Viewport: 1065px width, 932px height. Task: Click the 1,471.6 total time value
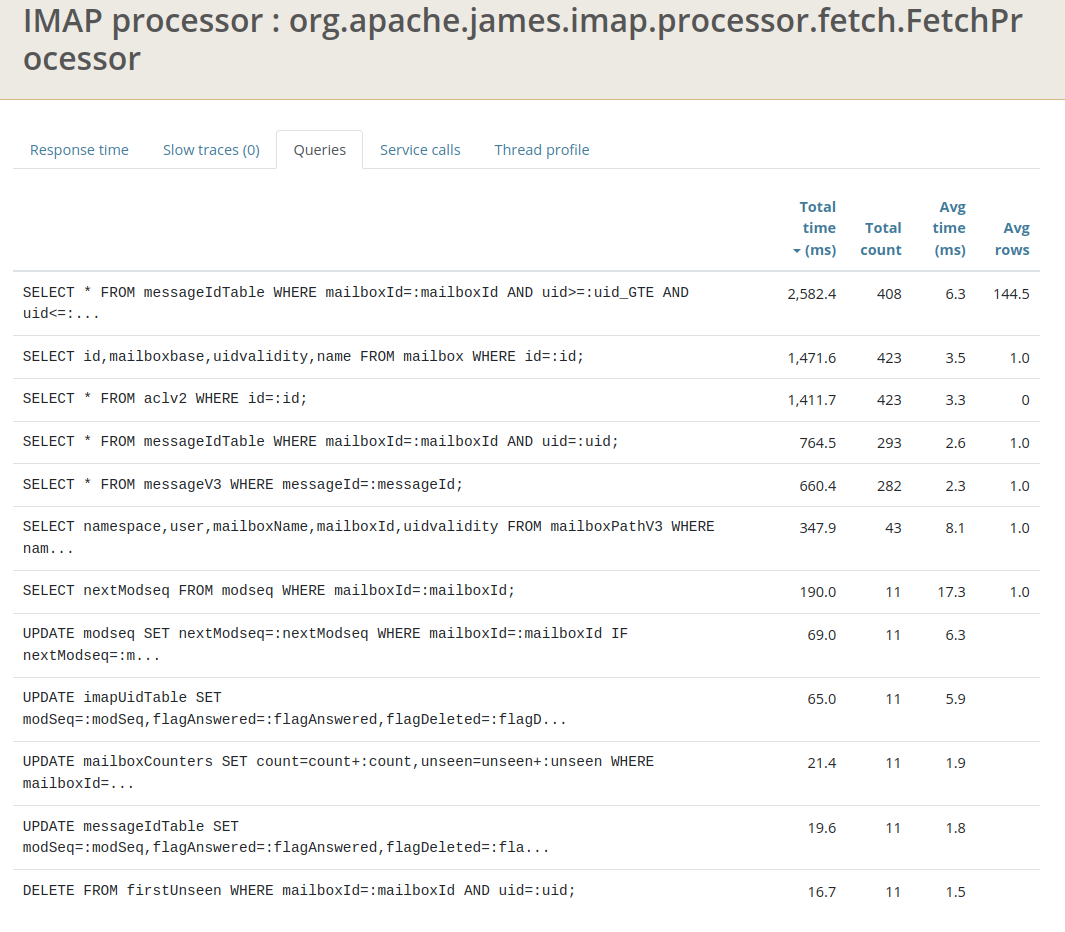tap(812, 358)
